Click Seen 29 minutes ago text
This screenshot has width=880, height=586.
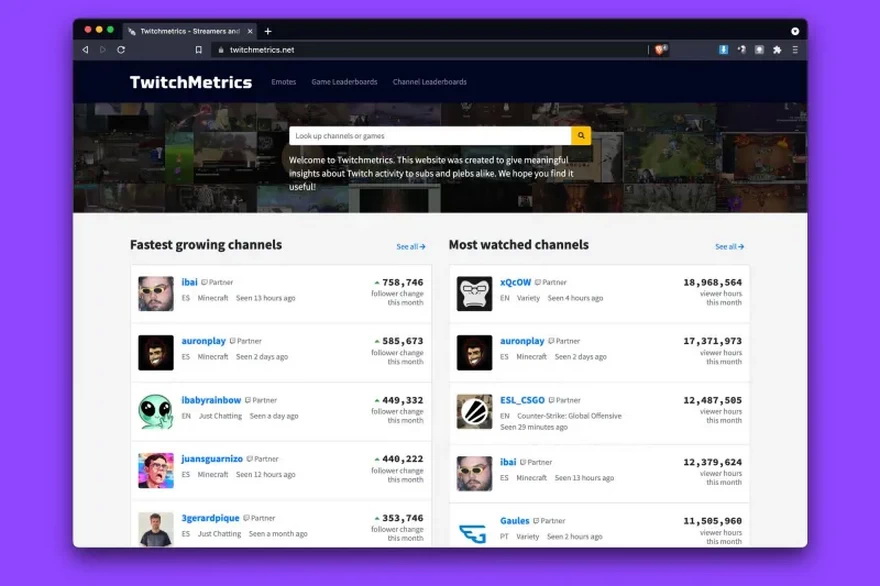[534, 427]
